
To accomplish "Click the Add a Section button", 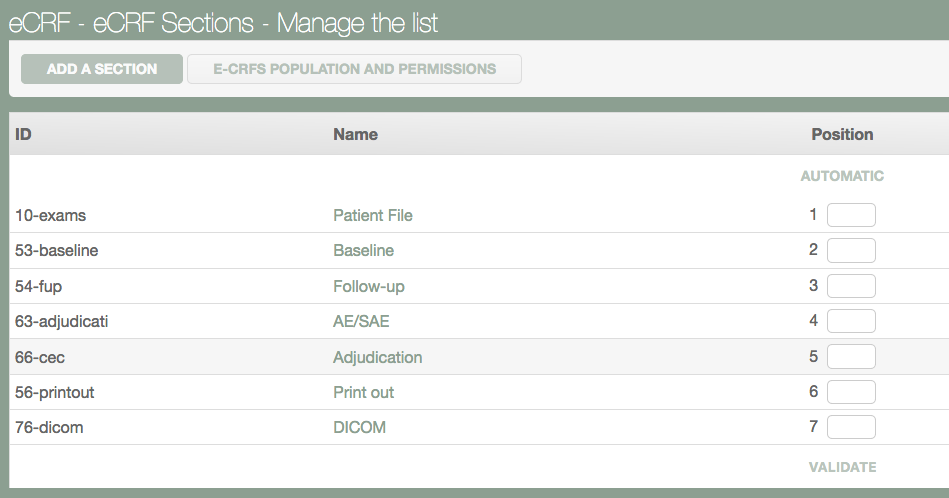I will (102, 69).
